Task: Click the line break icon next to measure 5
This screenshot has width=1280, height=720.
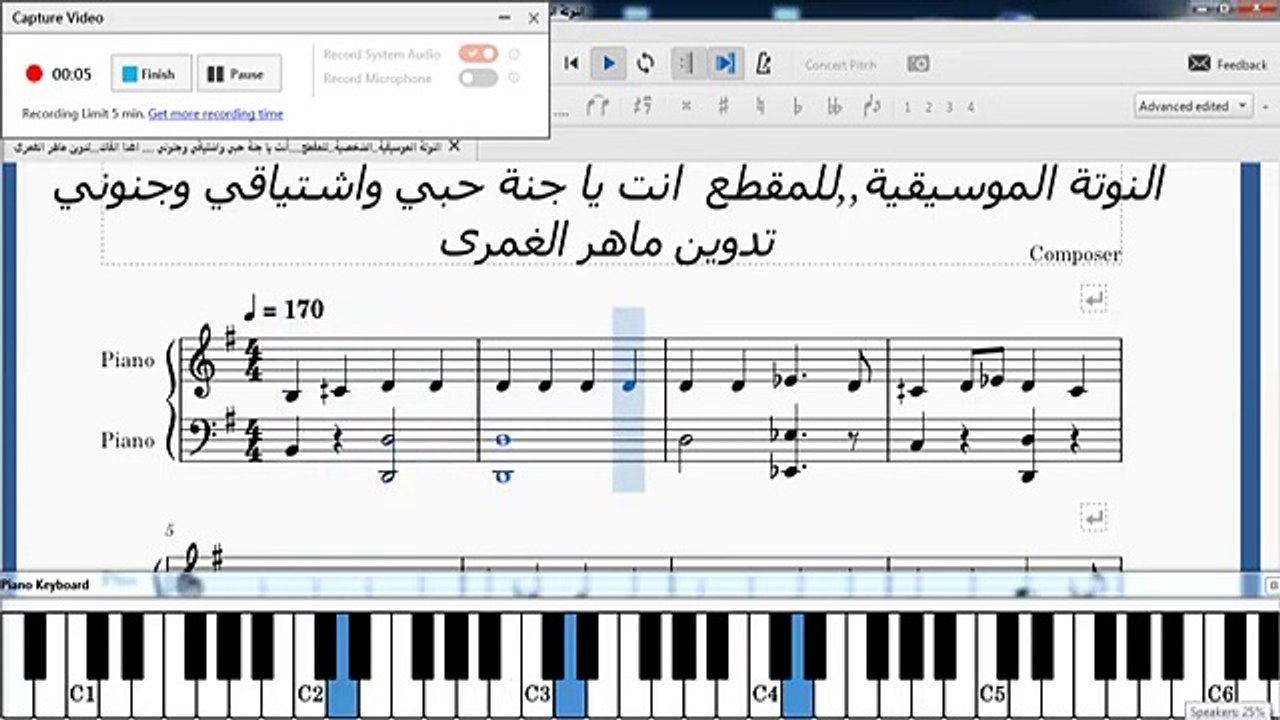Action: click(x=1095, y=517)
